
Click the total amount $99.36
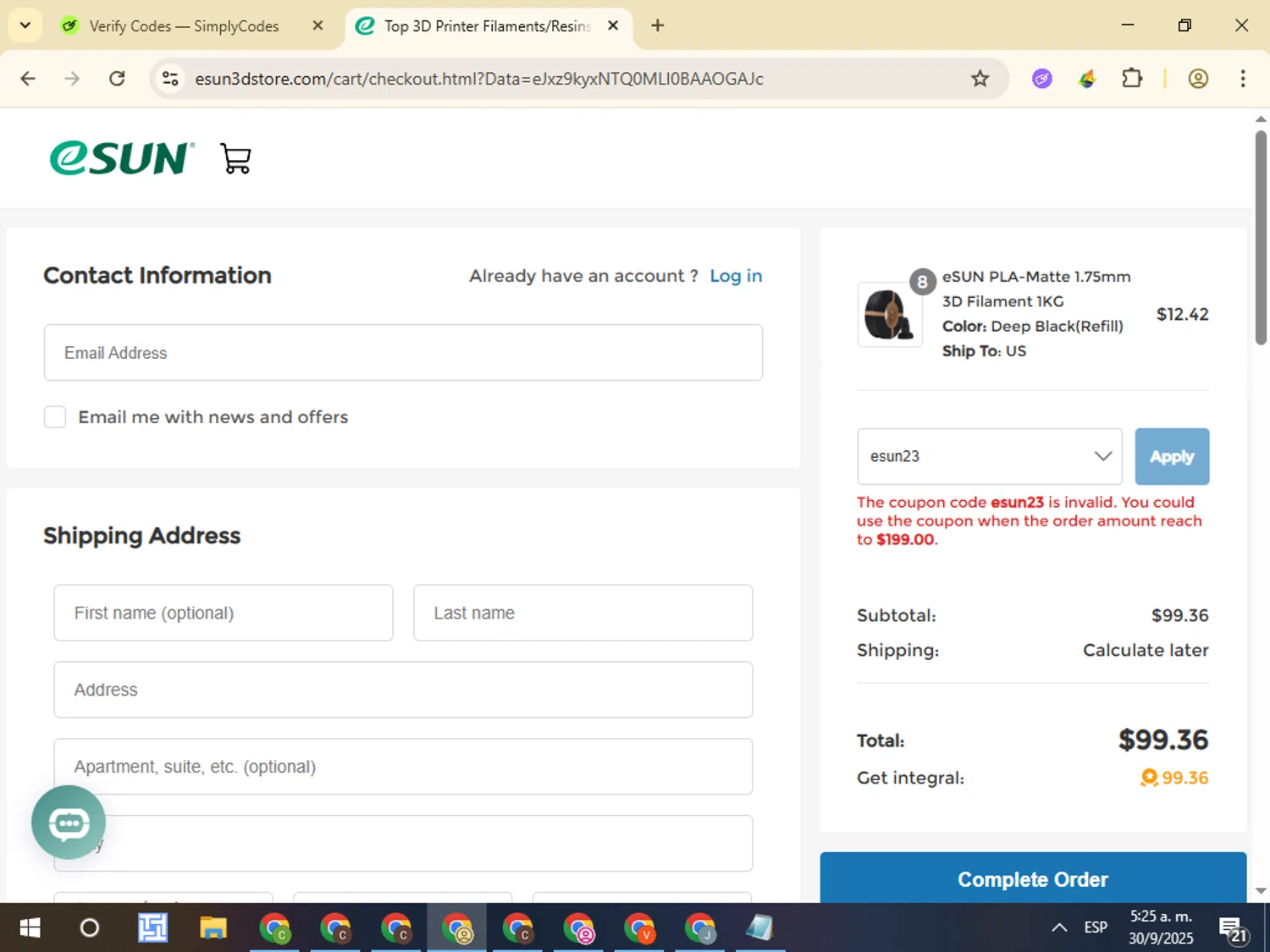(1162, 740)
